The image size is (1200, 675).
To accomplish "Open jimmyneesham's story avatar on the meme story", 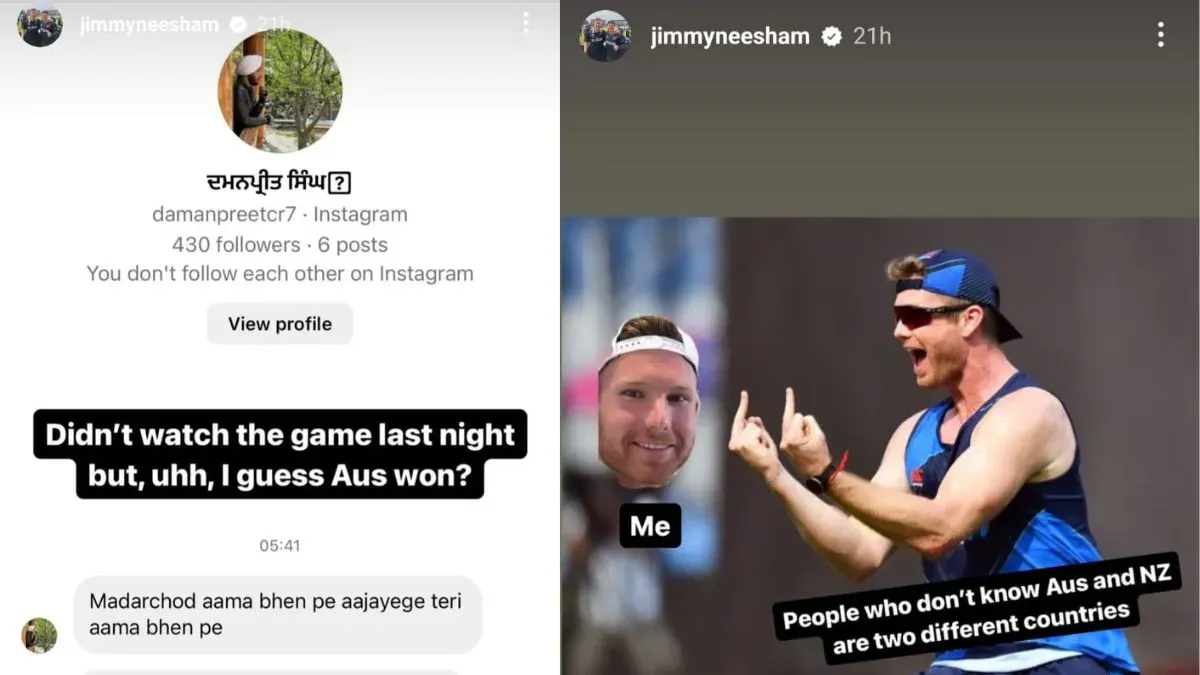I will point(605,36).
